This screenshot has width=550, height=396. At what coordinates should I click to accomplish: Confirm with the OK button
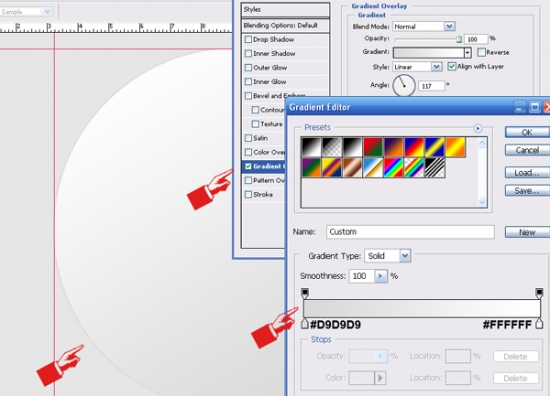pos(527,132)
